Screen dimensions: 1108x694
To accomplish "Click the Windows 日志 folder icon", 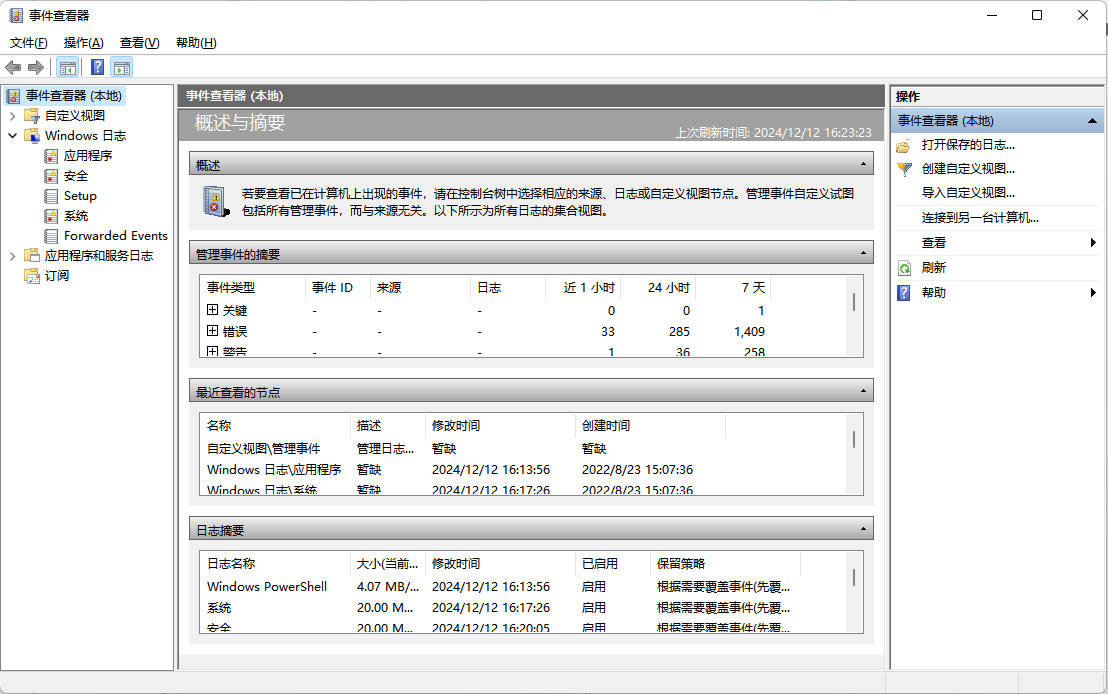I will coord(32,136).
